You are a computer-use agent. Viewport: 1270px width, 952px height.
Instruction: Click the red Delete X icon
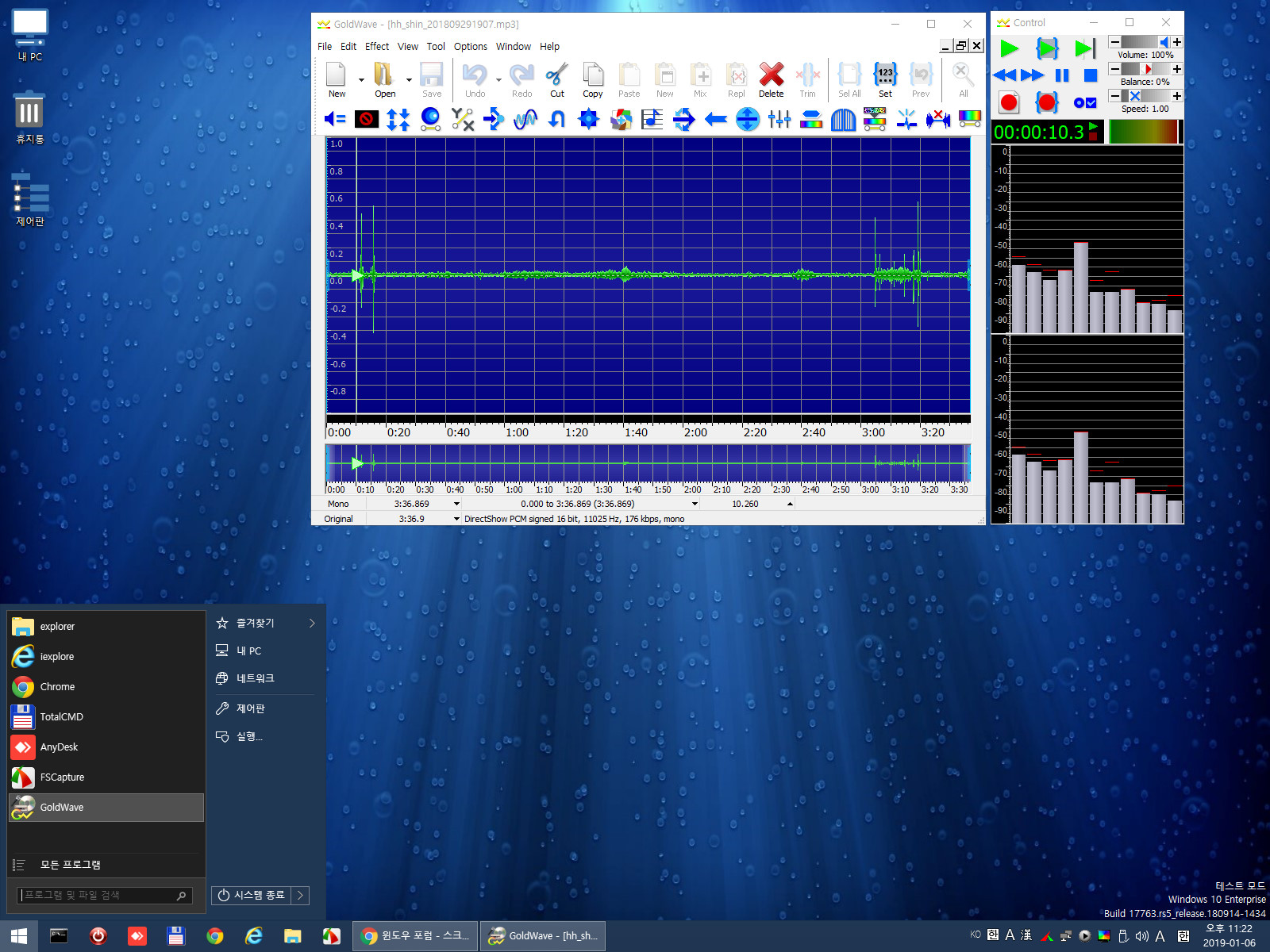click(771, 75)
